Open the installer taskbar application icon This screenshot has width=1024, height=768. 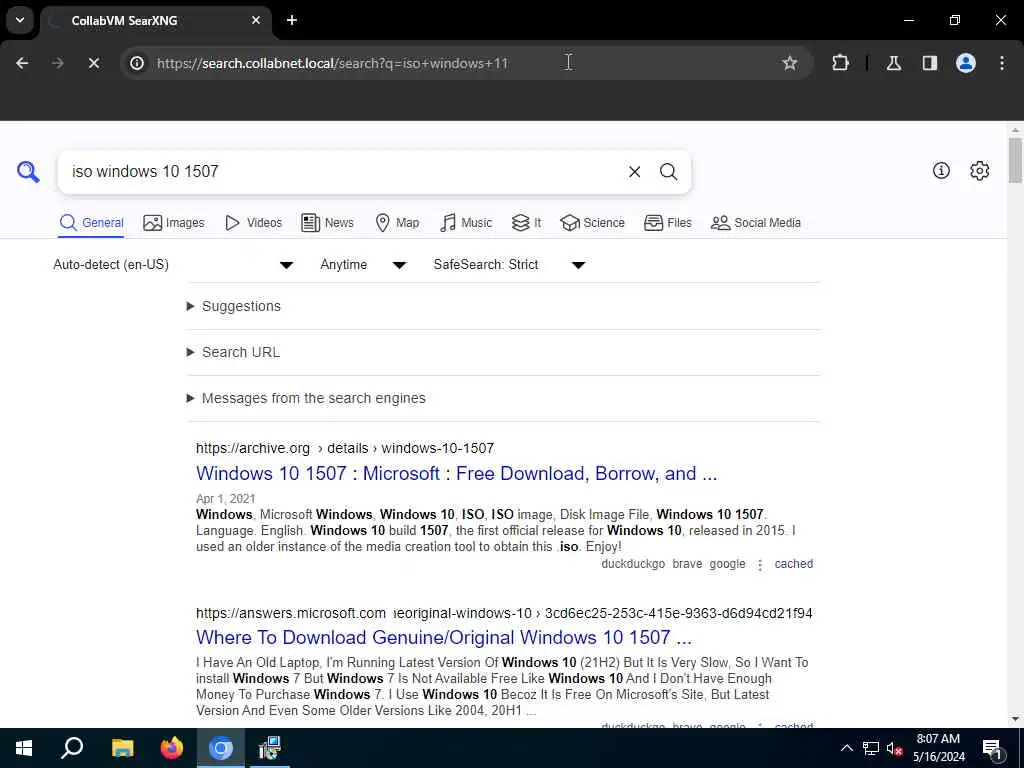pyautogui.click(x=269, y=748)
